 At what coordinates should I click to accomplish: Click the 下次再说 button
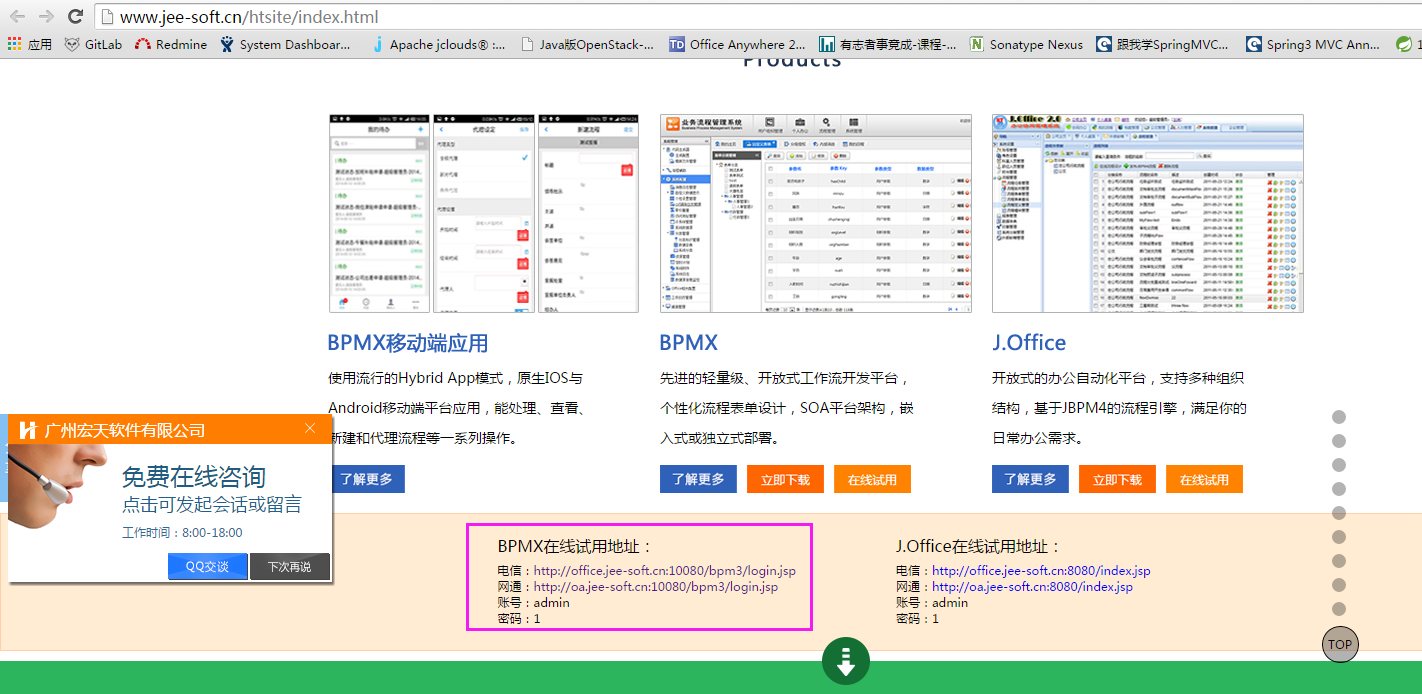point(290,566)
